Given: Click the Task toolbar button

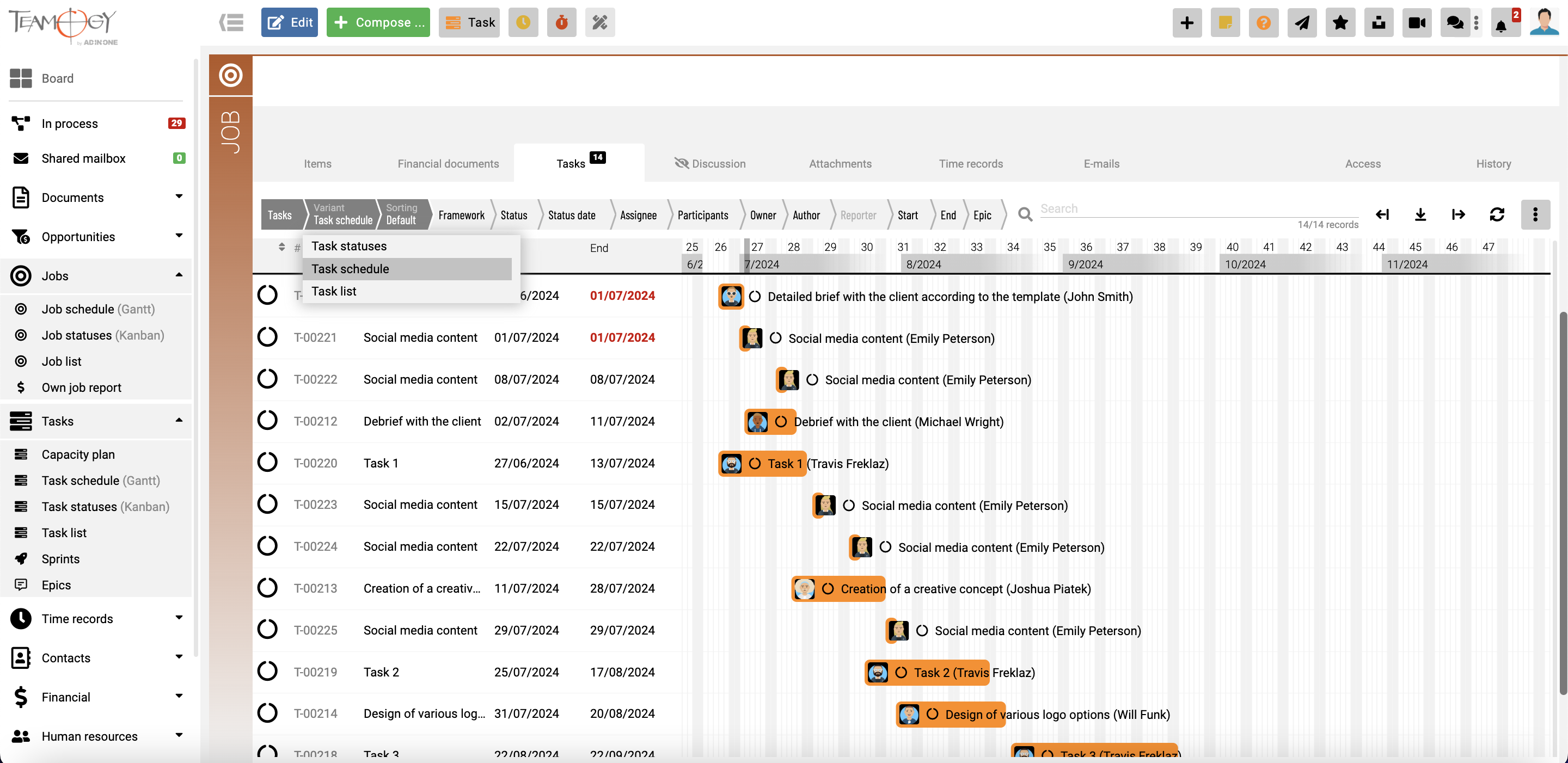Looking at the screenshot, I should coord(469,22).
